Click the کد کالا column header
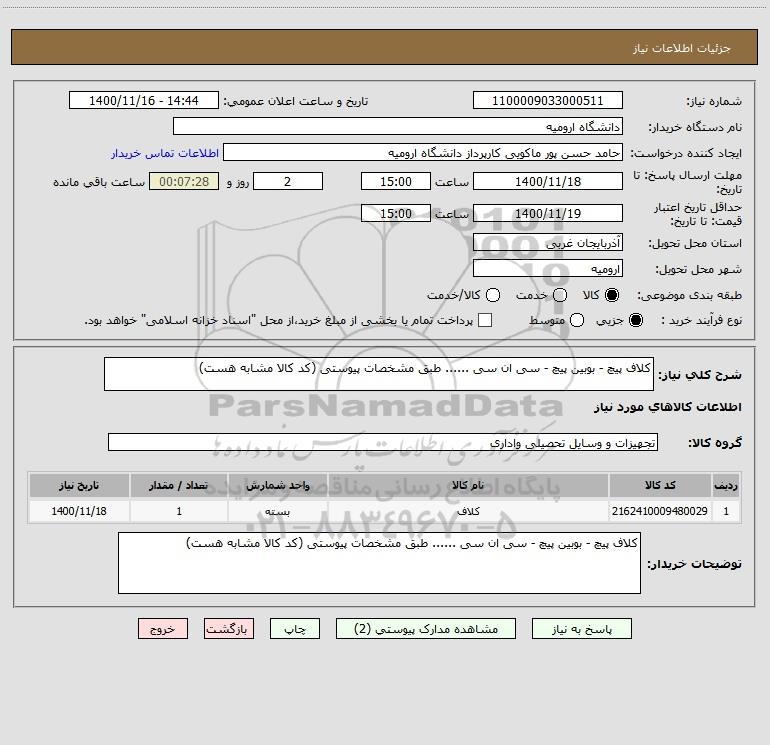The height and width of the screenshot is (745, 770). pyautogui.click(x=660, y=485)
